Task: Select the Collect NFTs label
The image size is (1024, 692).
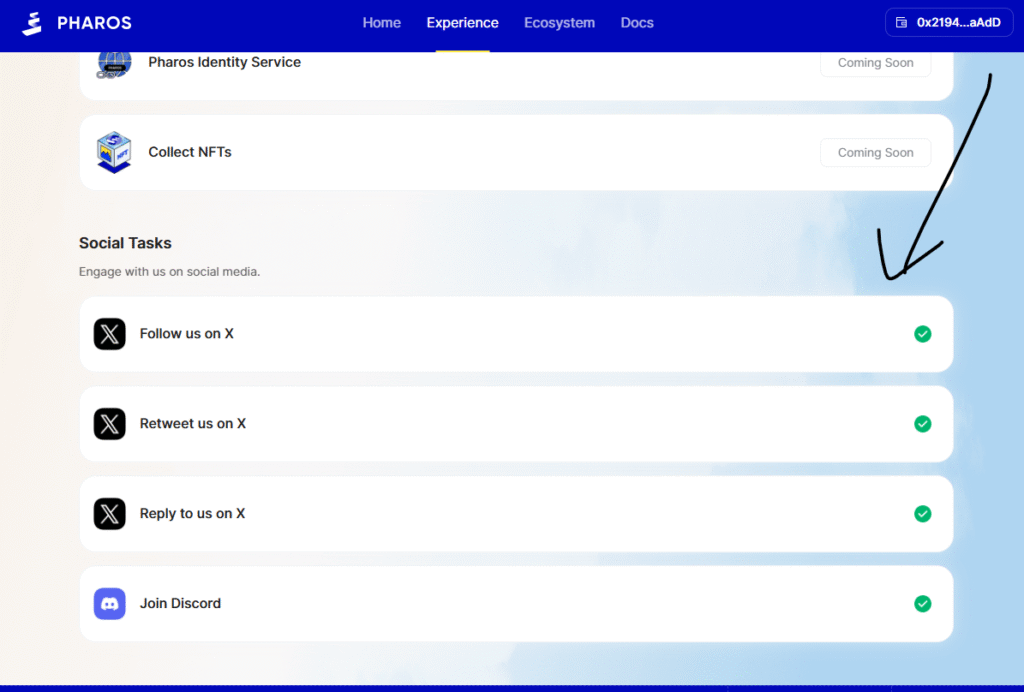Action: (190, 152)
